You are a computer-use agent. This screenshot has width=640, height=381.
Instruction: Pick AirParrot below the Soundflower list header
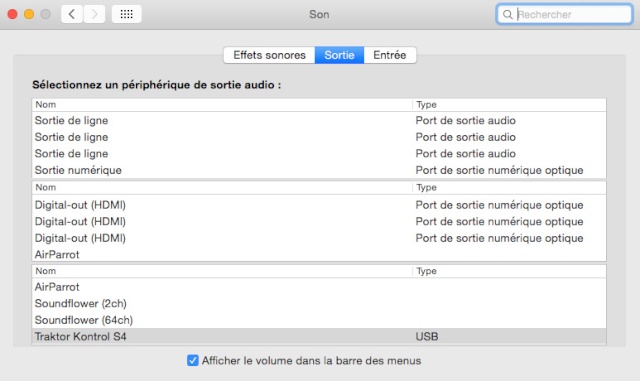click(319, 287)
